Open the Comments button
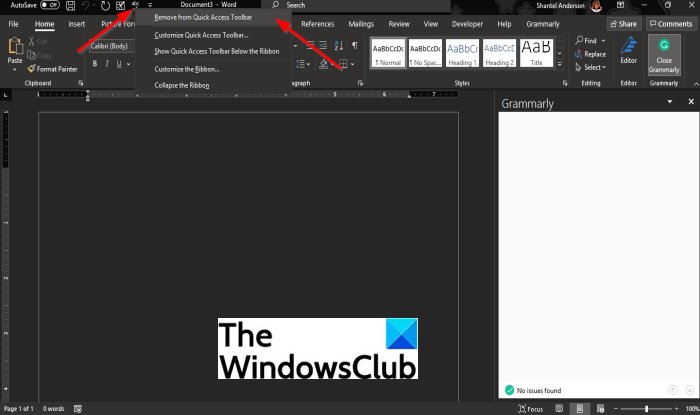Screen dimensions: 700x415 click(x=671, y=24)
